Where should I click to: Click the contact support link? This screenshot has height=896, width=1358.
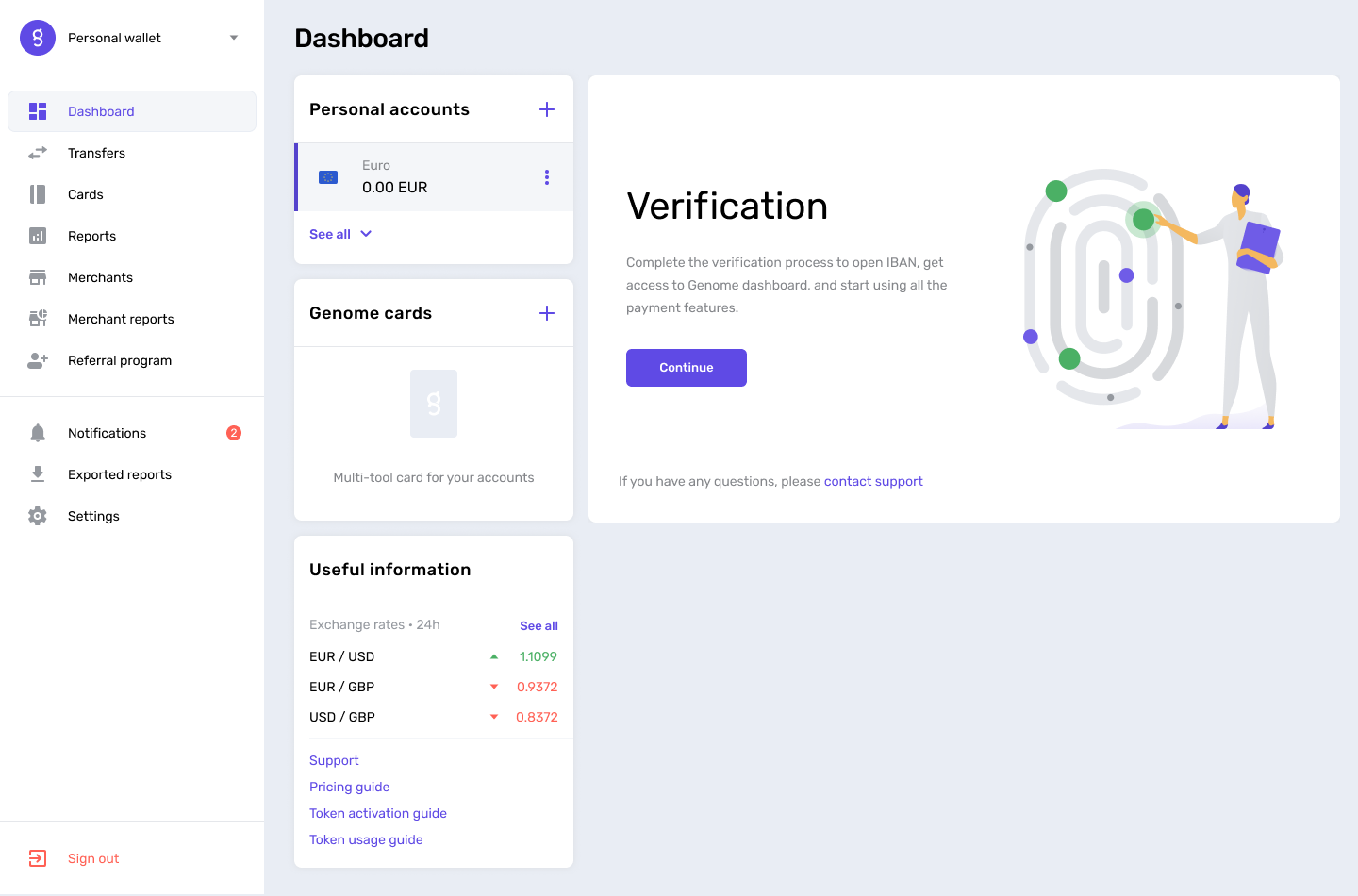(x=873, y=481)
